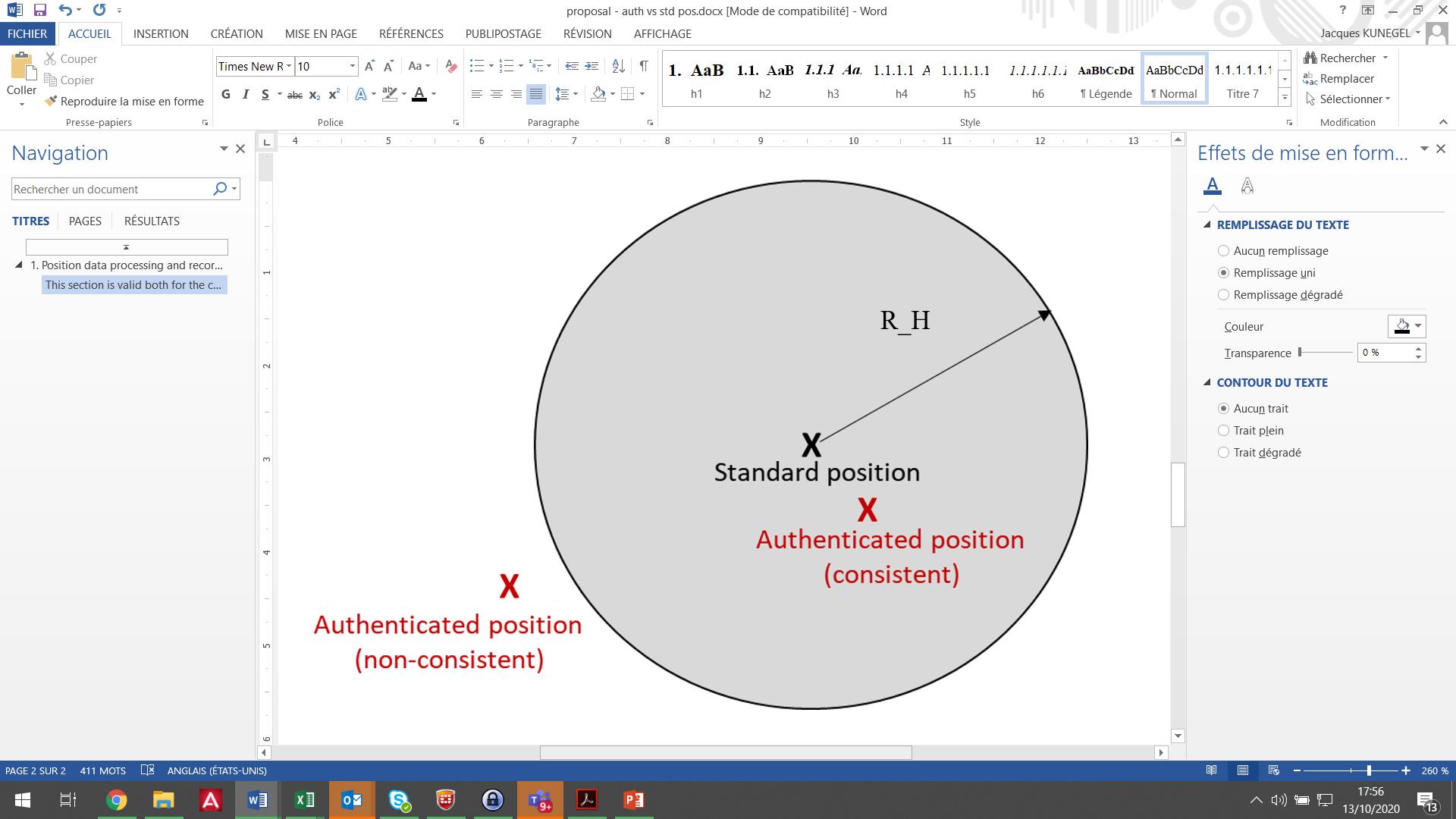Click the superscript icon

click(334, 95)
